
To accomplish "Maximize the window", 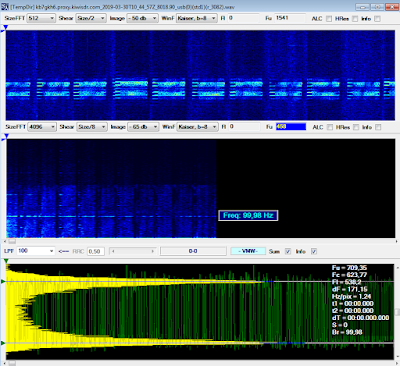I will [377, 7].
